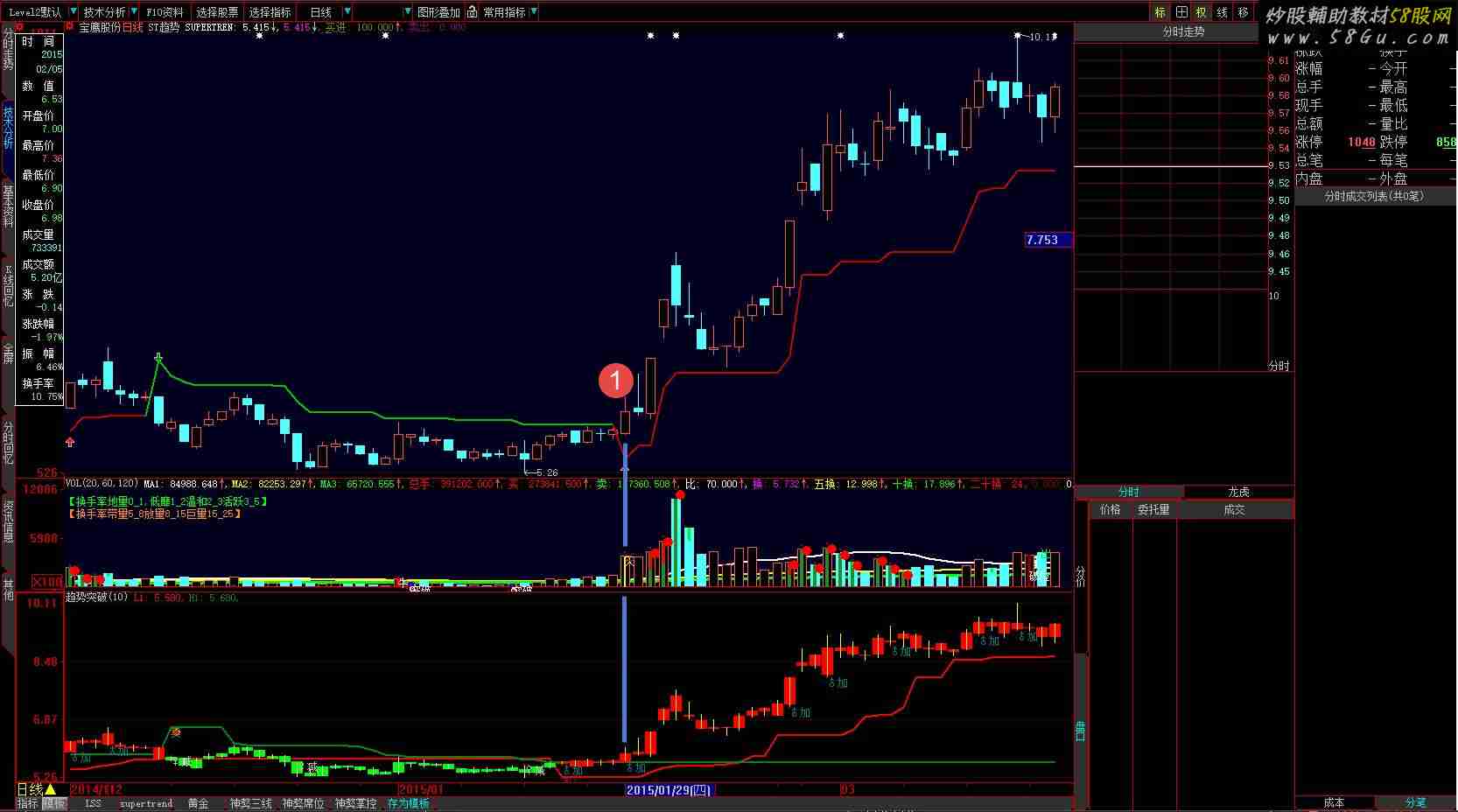1458x812 pixels.
Task: Select the 分时 tab in right panel
Action: tap(1129, 492)
